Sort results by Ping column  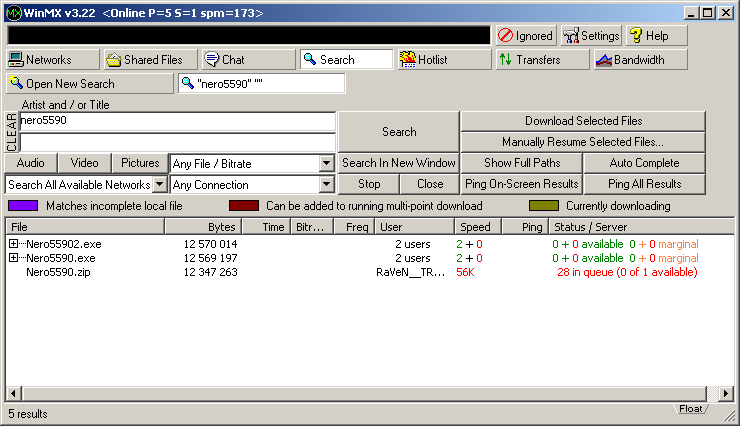click(525, 227)
